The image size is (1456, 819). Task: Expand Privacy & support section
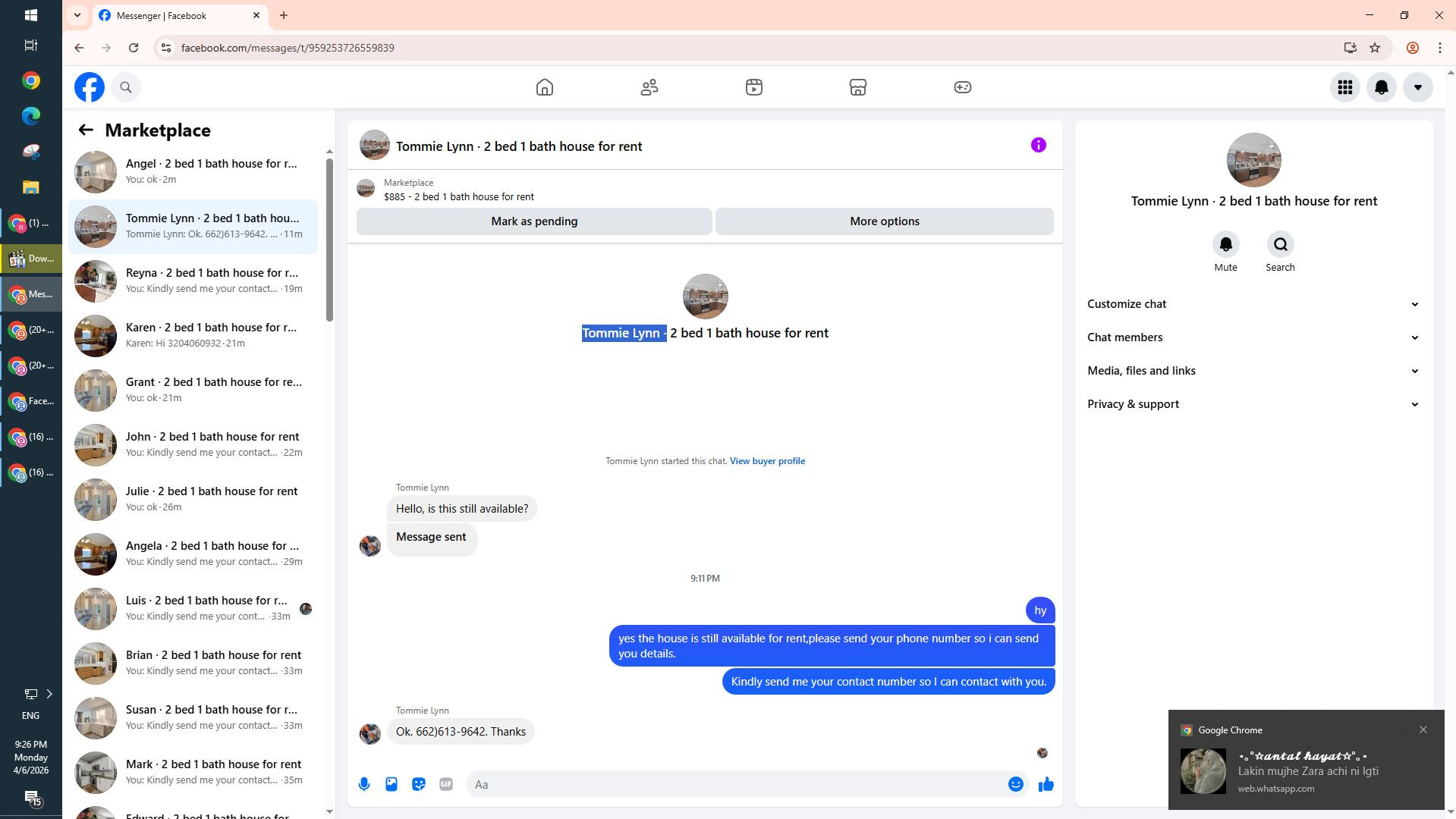pyautogui.click(x=1253, y=404)
